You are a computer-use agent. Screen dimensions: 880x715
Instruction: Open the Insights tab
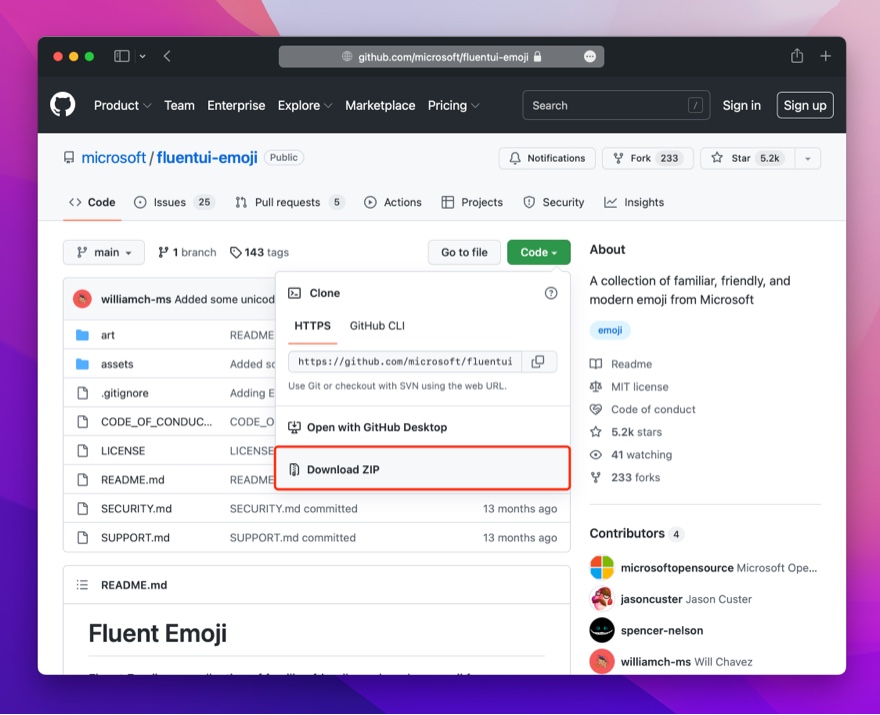point(634,202)
